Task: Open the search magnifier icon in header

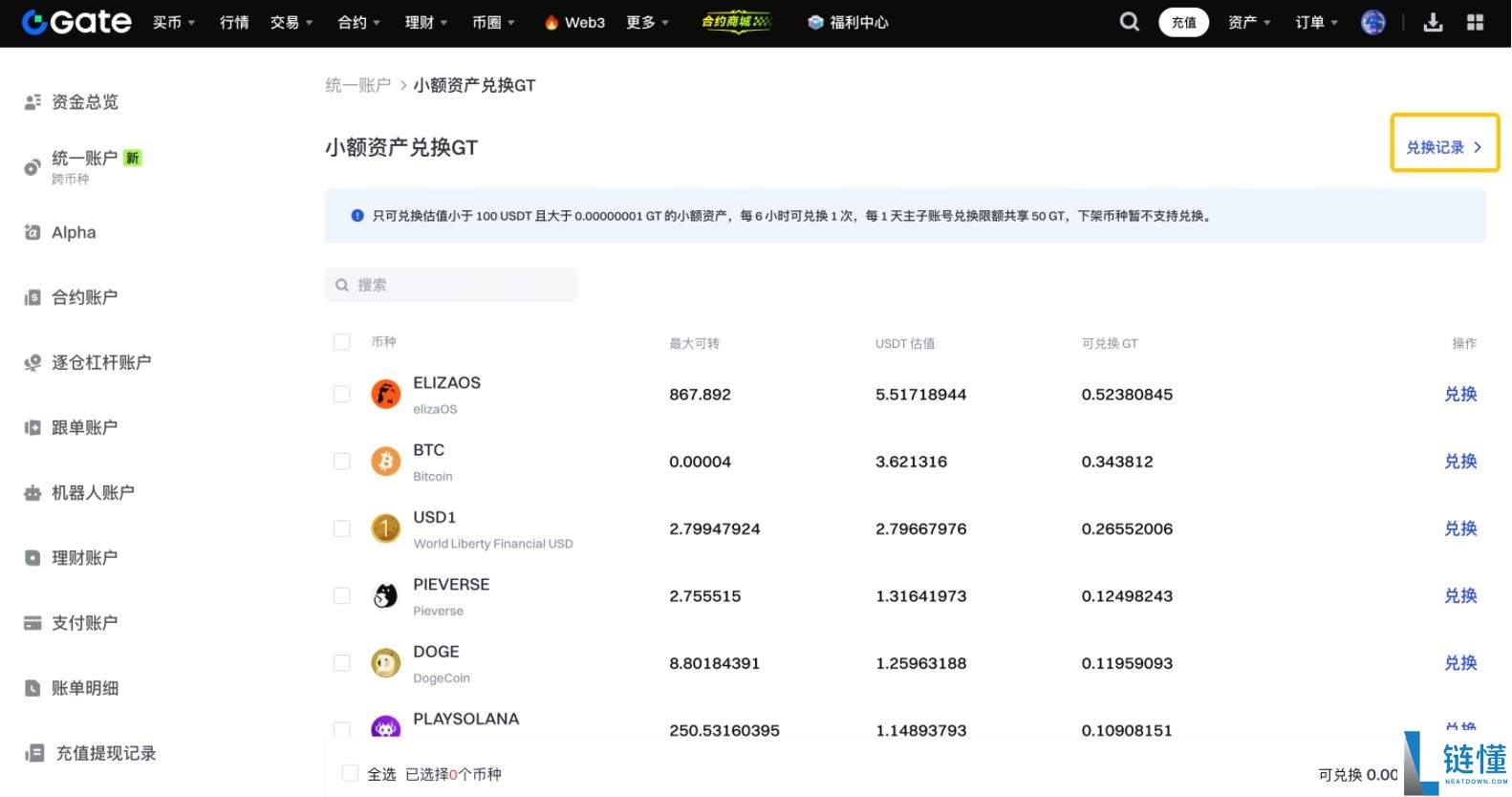Action: [1130, 22]
